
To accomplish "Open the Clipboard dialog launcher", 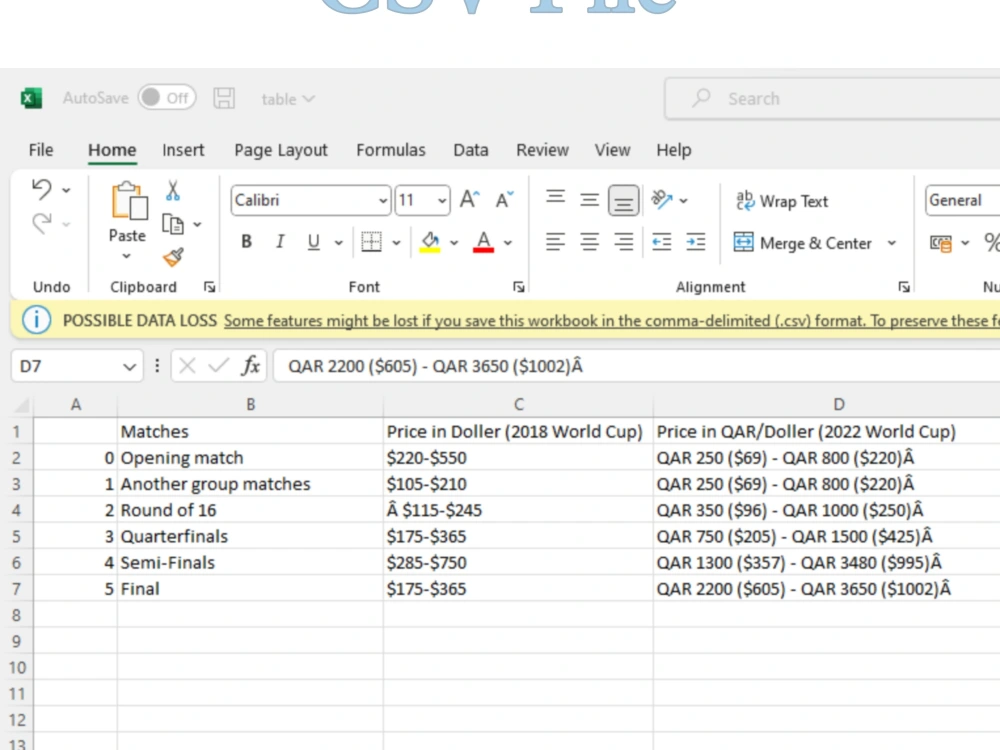I will coord(209,287).
